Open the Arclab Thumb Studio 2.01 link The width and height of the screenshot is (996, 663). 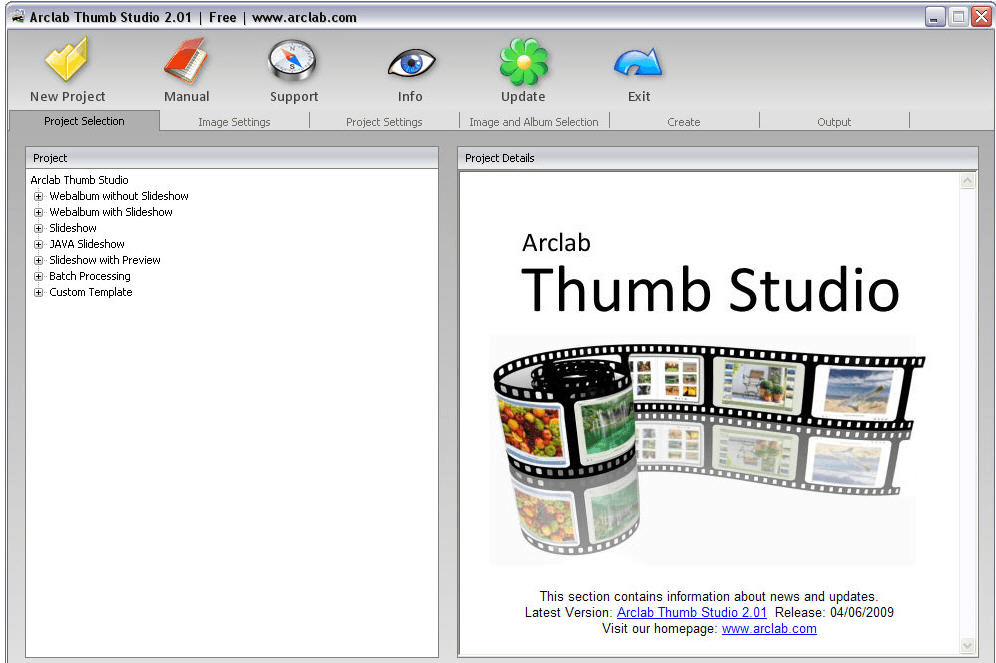(x=692, y=612)
